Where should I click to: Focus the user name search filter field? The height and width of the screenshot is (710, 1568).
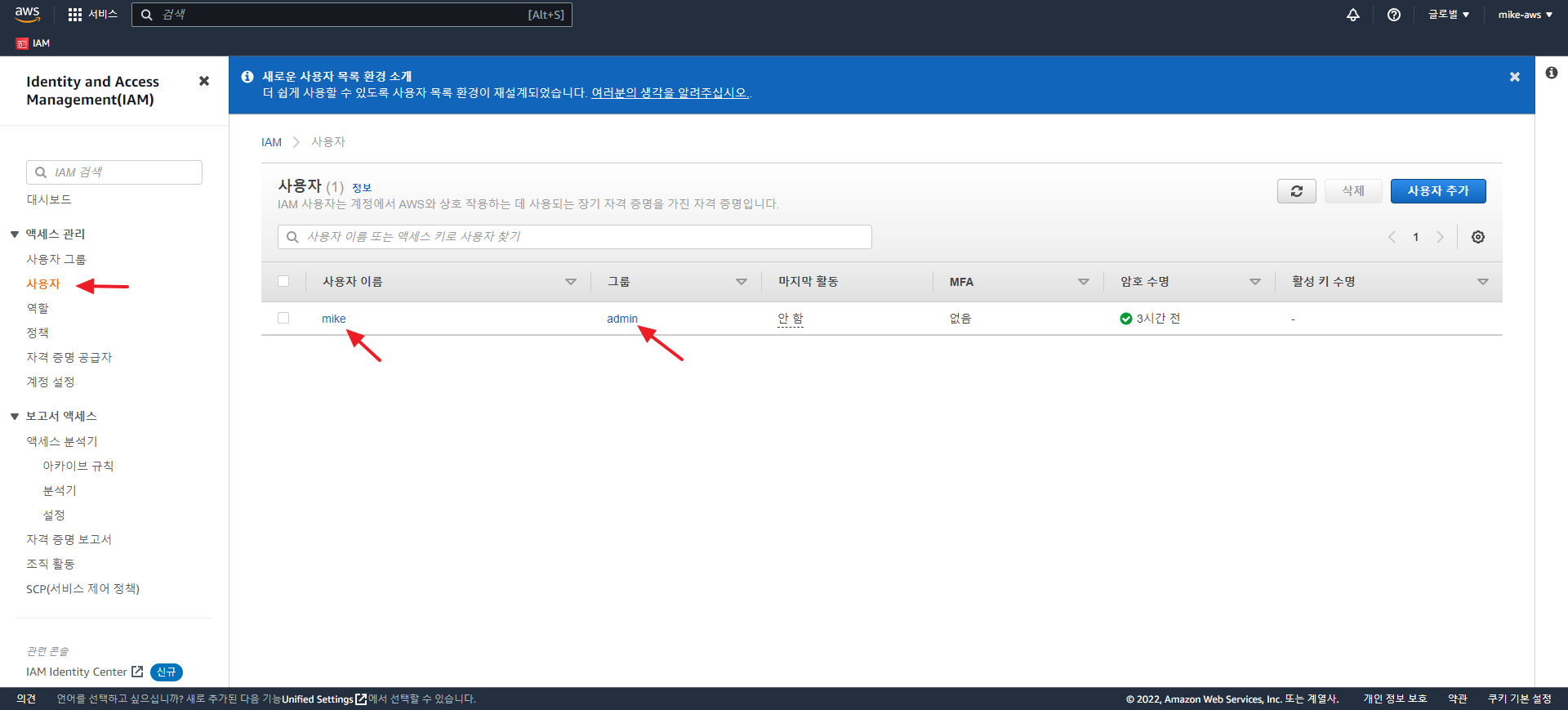click(x=575, y=237)
